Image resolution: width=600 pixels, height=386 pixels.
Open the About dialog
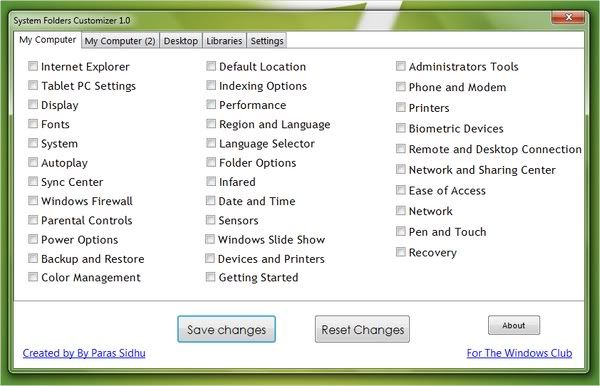514,325
